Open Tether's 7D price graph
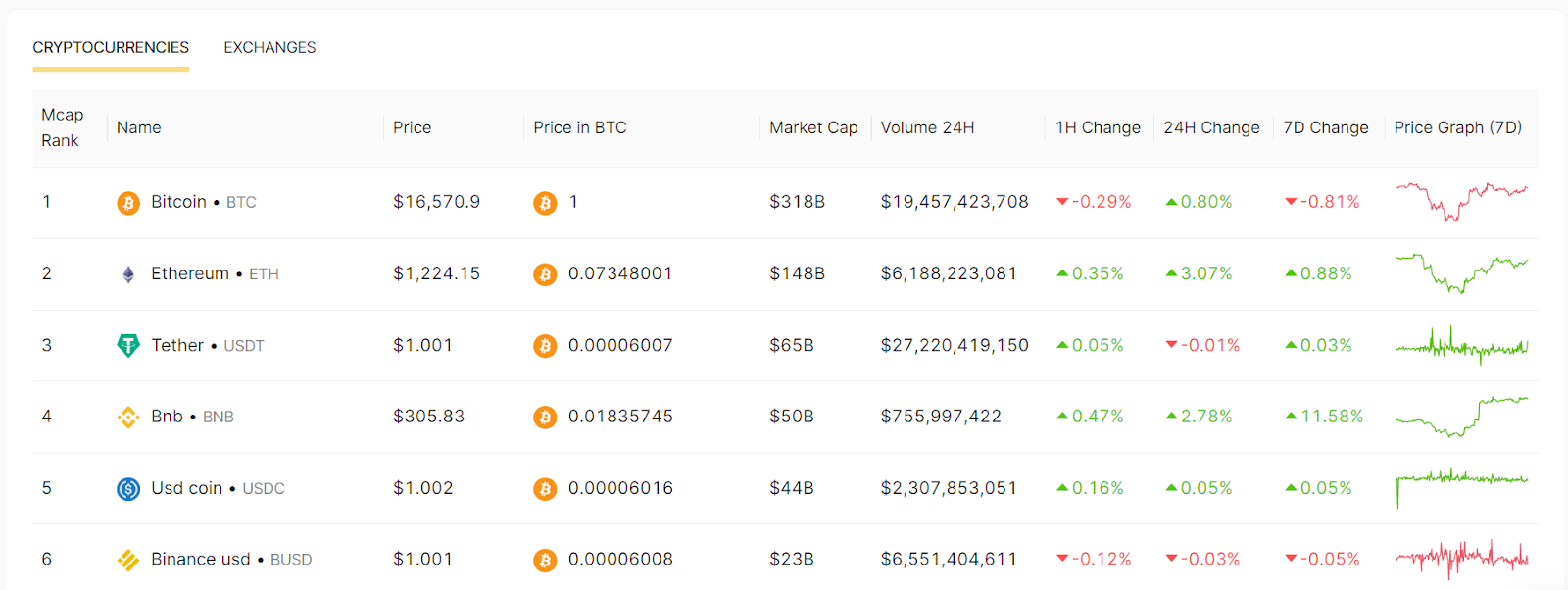This screenshot has height=590, width=1568. 1461,345
